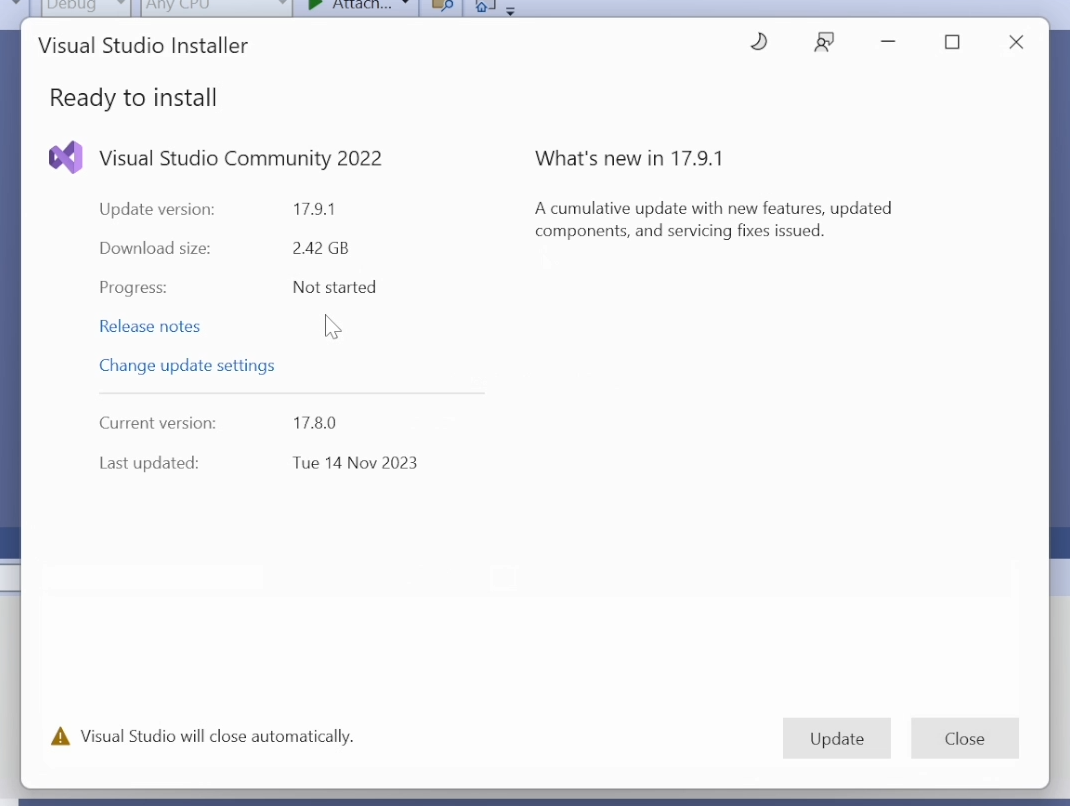Open toolbar overflow options arrow in Visual Studio
The width and height of the screenshot is (1070, 806).
[510, 10]
